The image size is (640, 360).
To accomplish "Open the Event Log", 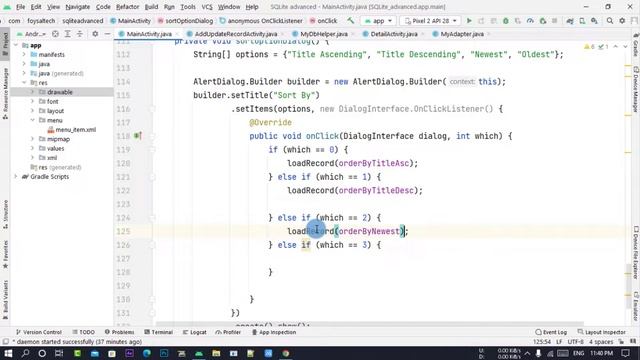I will coord(551,332).
